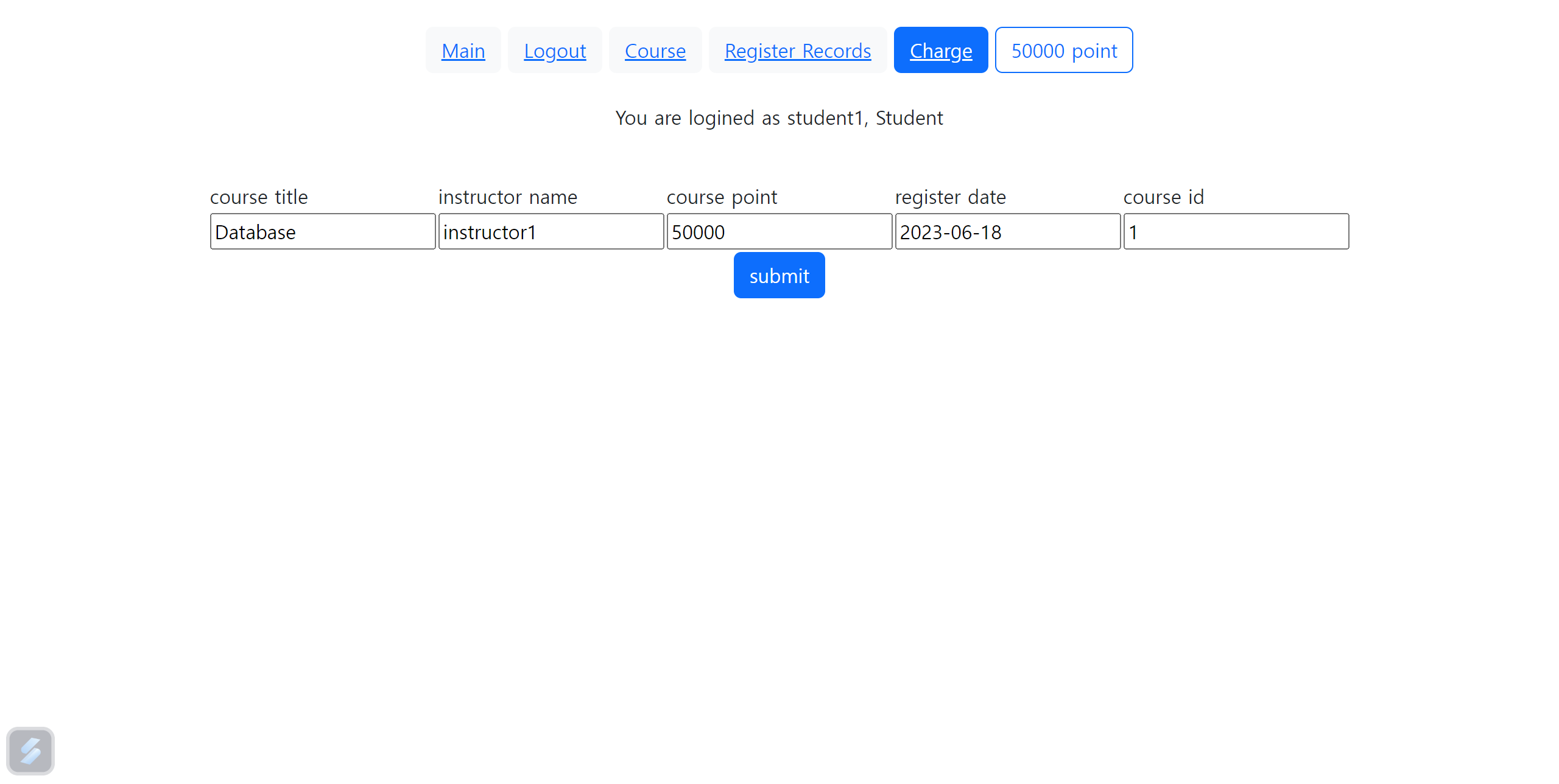Click the register date label
1559x784 pixels.
(950, 197)
